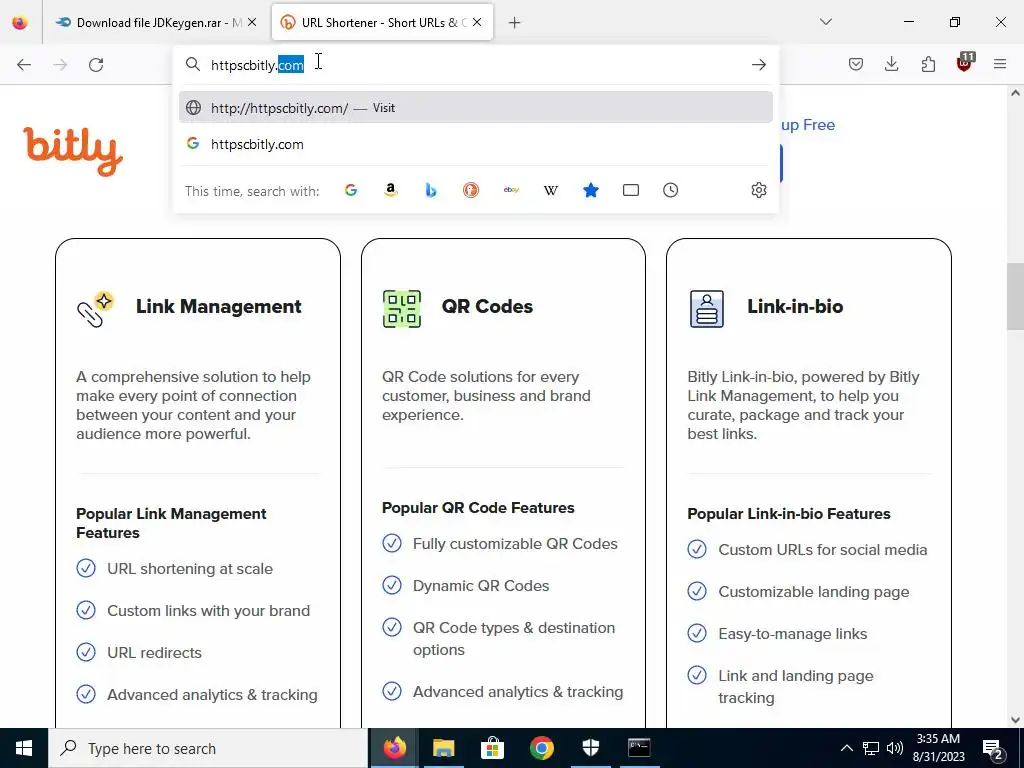The image size is (1024, 768).
Task: Click inside the address bar field
Action: point(475,65)
